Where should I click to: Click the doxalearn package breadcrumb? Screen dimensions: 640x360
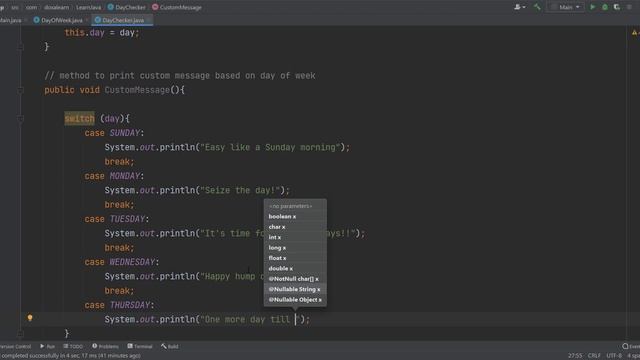[56, 7]
